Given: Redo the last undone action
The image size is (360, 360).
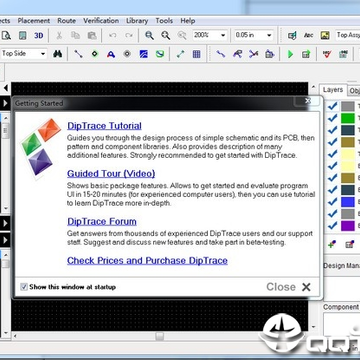Looking at the screenshot, I should click(129, 35).
